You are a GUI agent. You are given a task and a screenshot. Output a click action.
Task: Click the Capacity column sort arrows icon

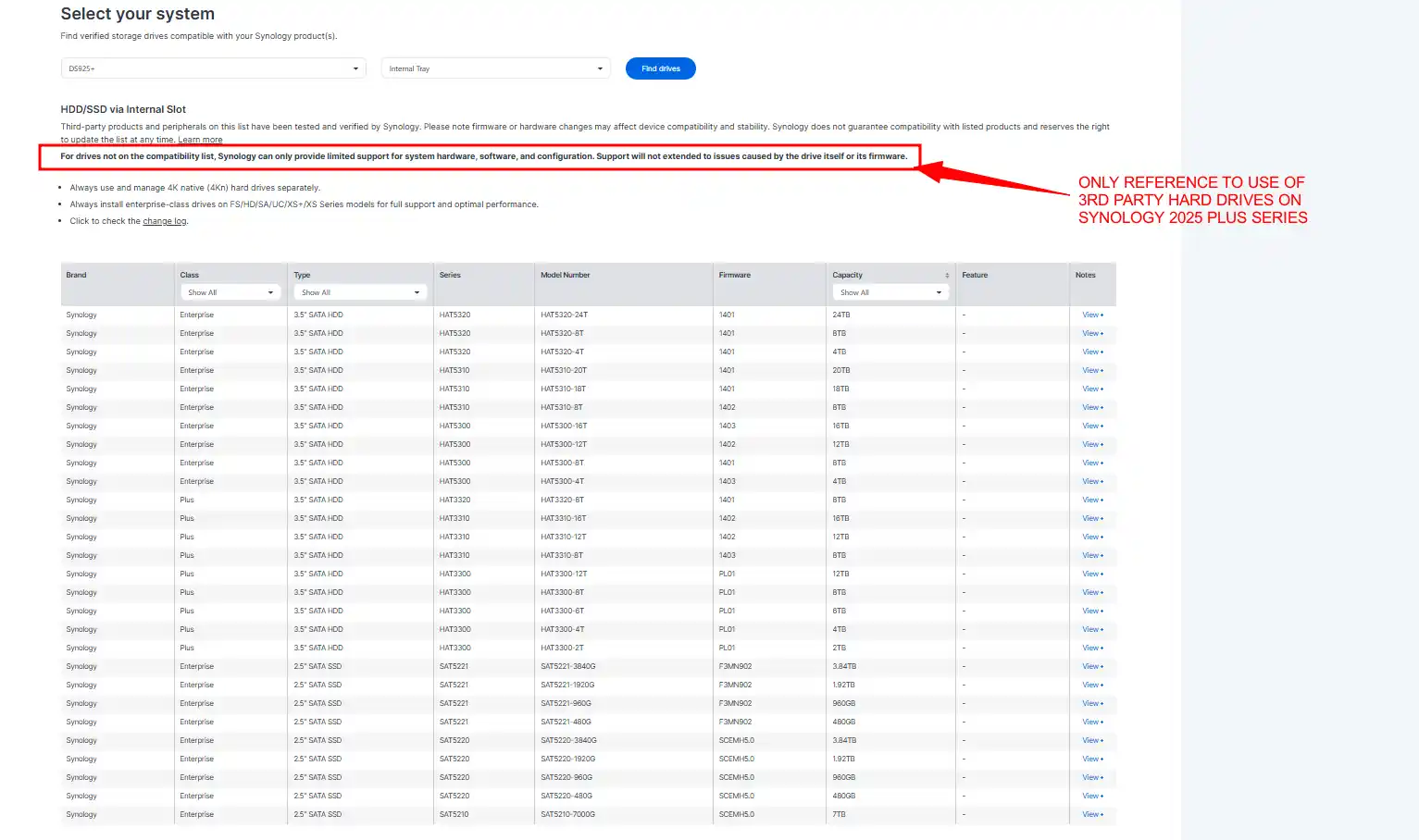946,276
